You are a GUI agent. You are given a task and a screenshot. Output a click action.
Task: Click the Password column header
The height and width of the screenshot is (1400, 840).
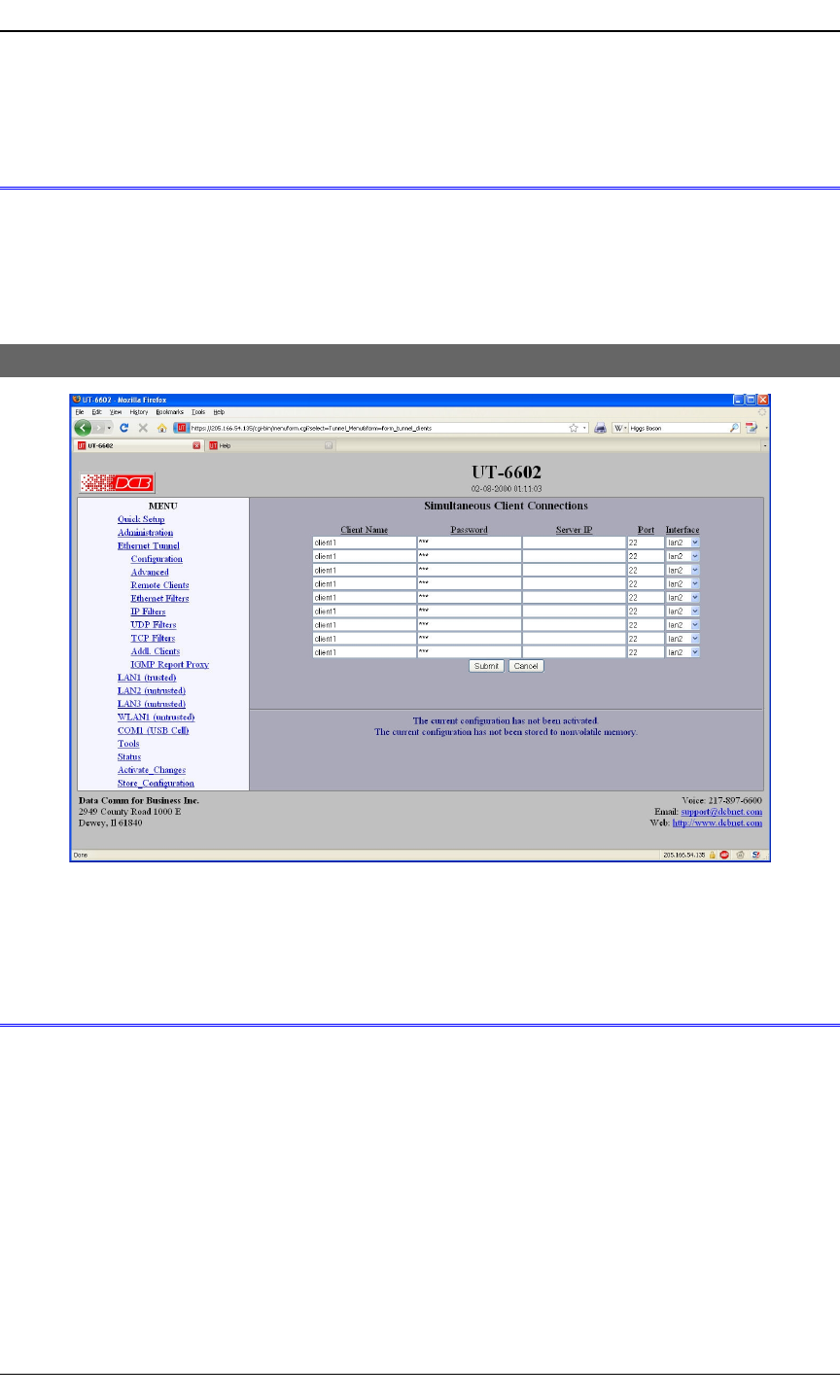(470, 530)
